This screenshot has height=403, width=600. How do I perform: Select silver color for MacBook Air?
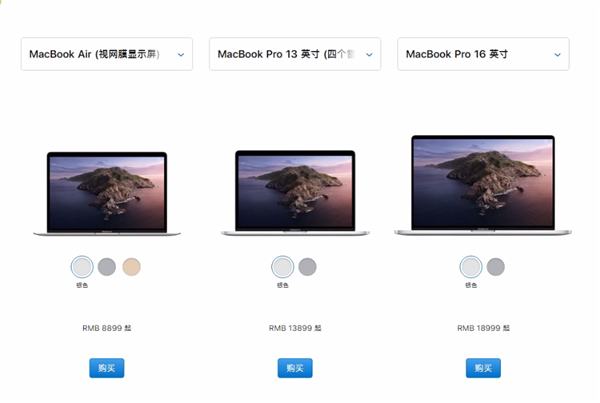point(82,267)
